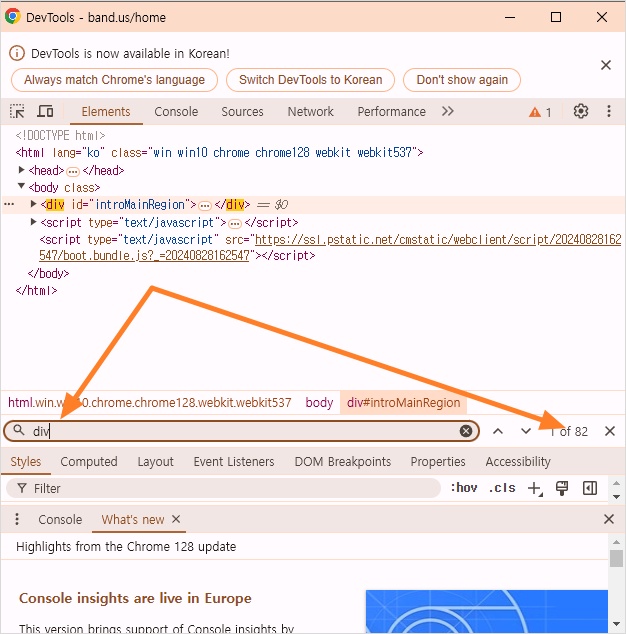Toggle the rendering emulations brush icon

point(562,488)
